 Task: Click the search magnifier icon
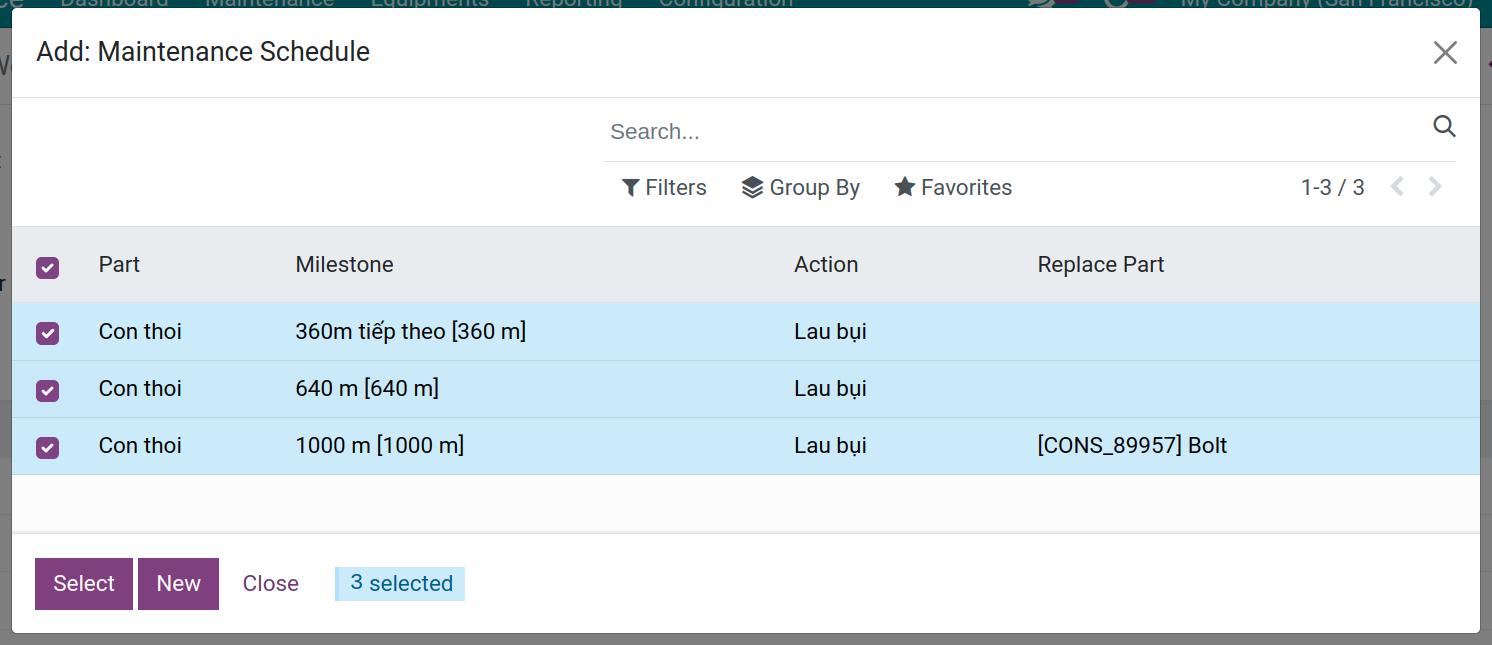pos(1444,126)
